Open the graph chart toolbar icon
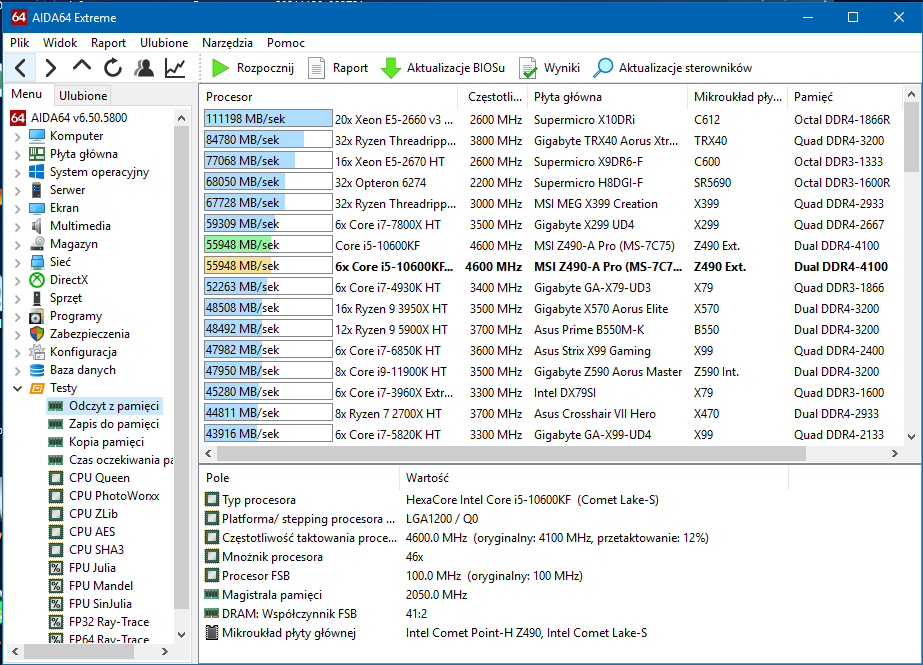 (x=175, y=68)
